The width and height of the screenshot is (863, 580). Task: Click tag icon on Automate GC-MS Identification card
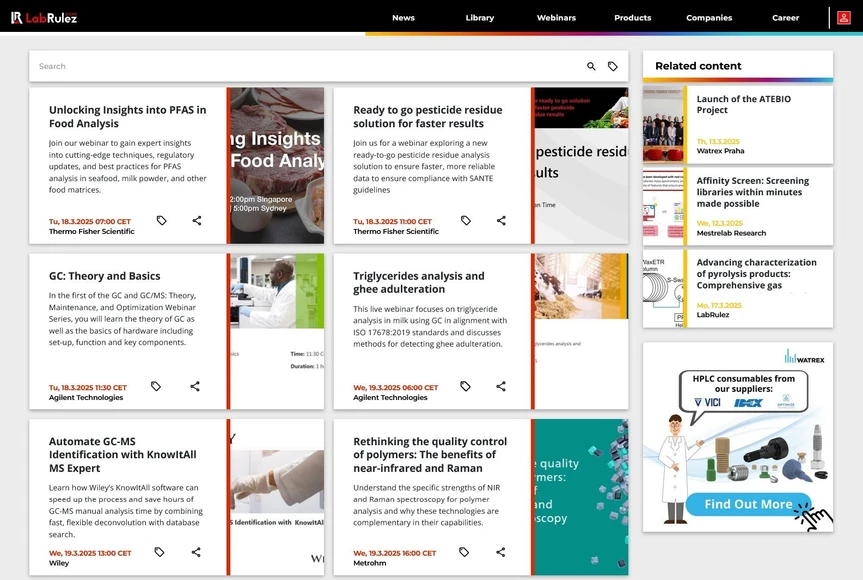159,552
